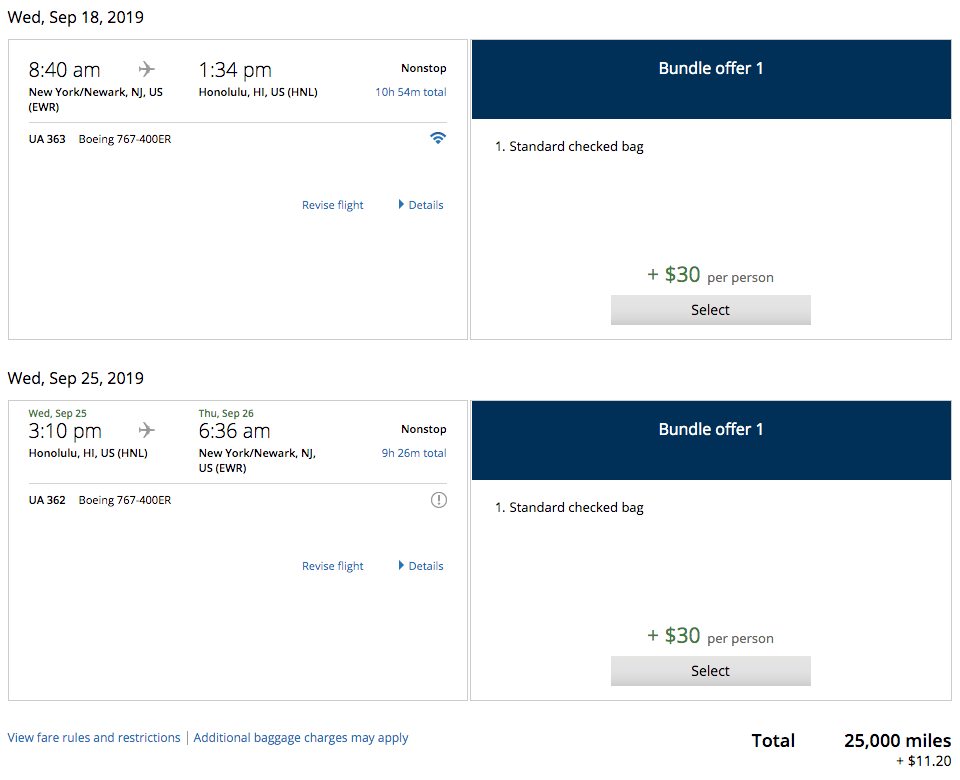Expand Details for the Sep 18 flight
The height and width of the screenshot is (780, 960).
point(421,205)
